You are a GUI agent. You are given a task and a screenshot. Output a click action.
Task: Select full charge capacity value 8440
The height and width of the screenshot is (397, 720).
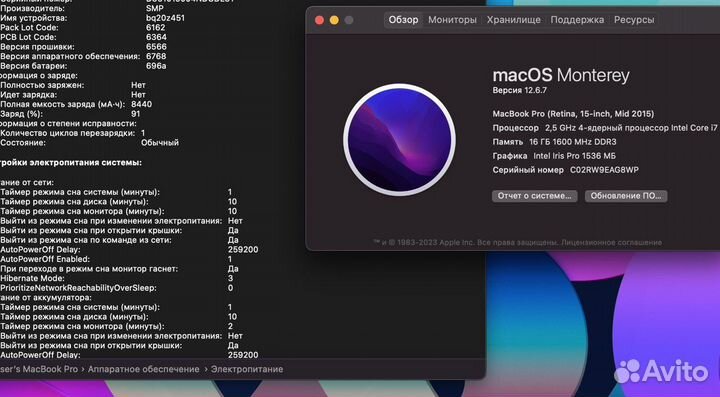[x=141, y=104]
